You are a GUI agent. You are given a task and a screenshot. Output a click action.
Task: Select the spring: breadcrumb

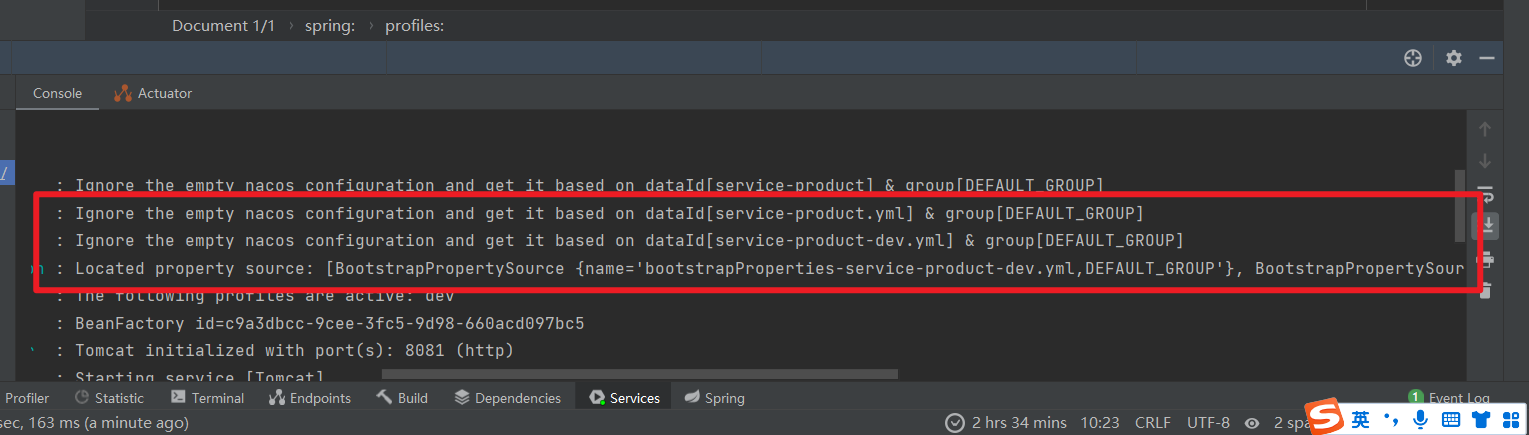point(330,26)
